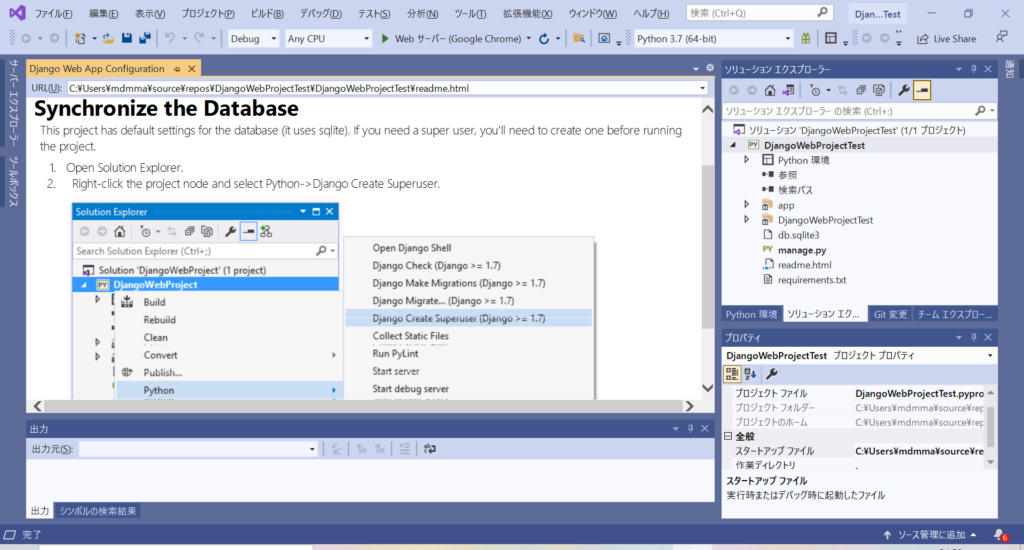Toggle the Preview Selected Items button
The image size is (1024, 550).
point(922,90)
